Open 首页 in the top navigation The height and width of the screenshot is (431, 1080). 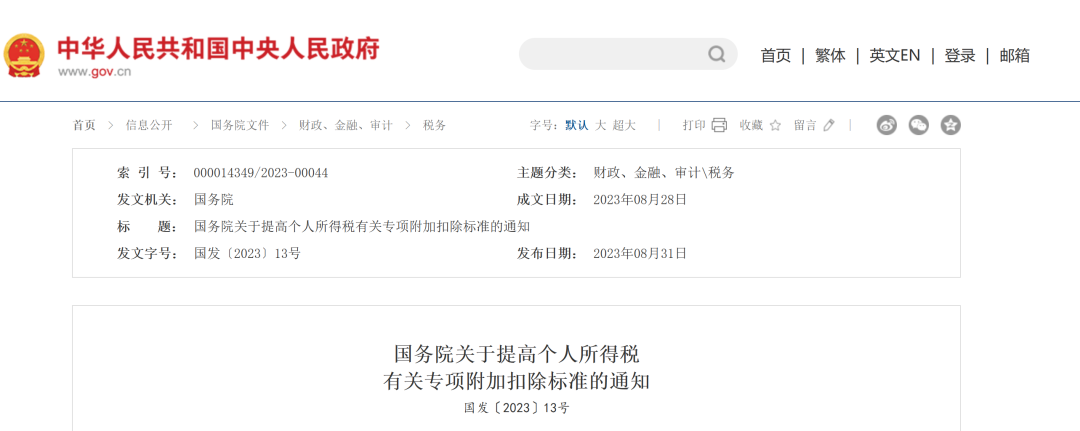click(x=776, y=56)
